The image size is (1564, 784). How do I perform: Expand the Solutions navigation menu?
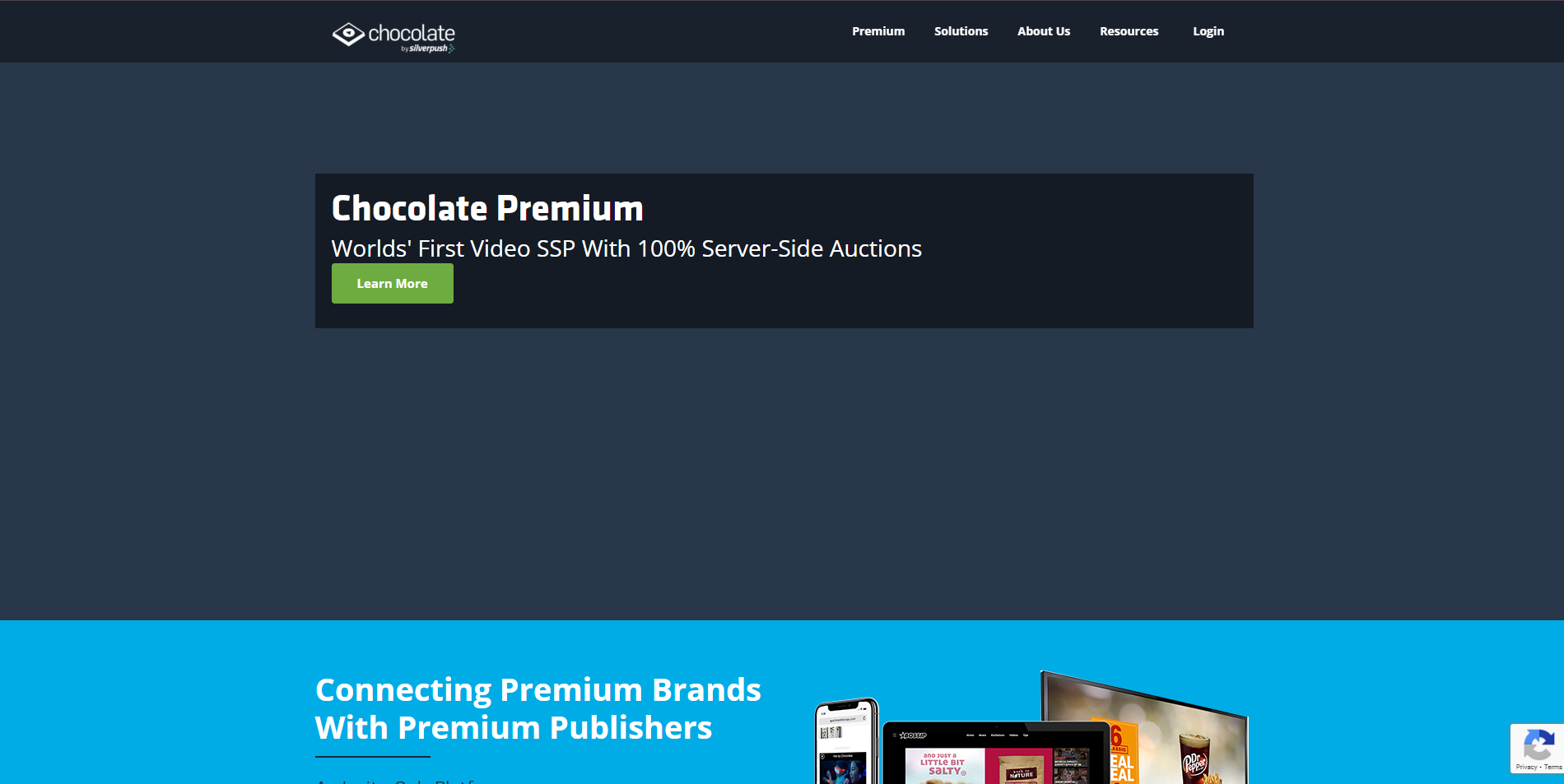[961, 31]
